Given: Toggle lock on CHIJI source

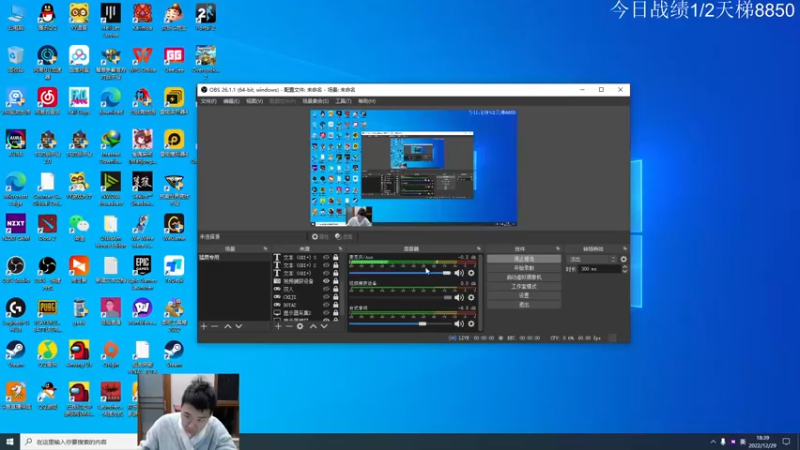Looking at the screenshot, I should tap(336, 297).
